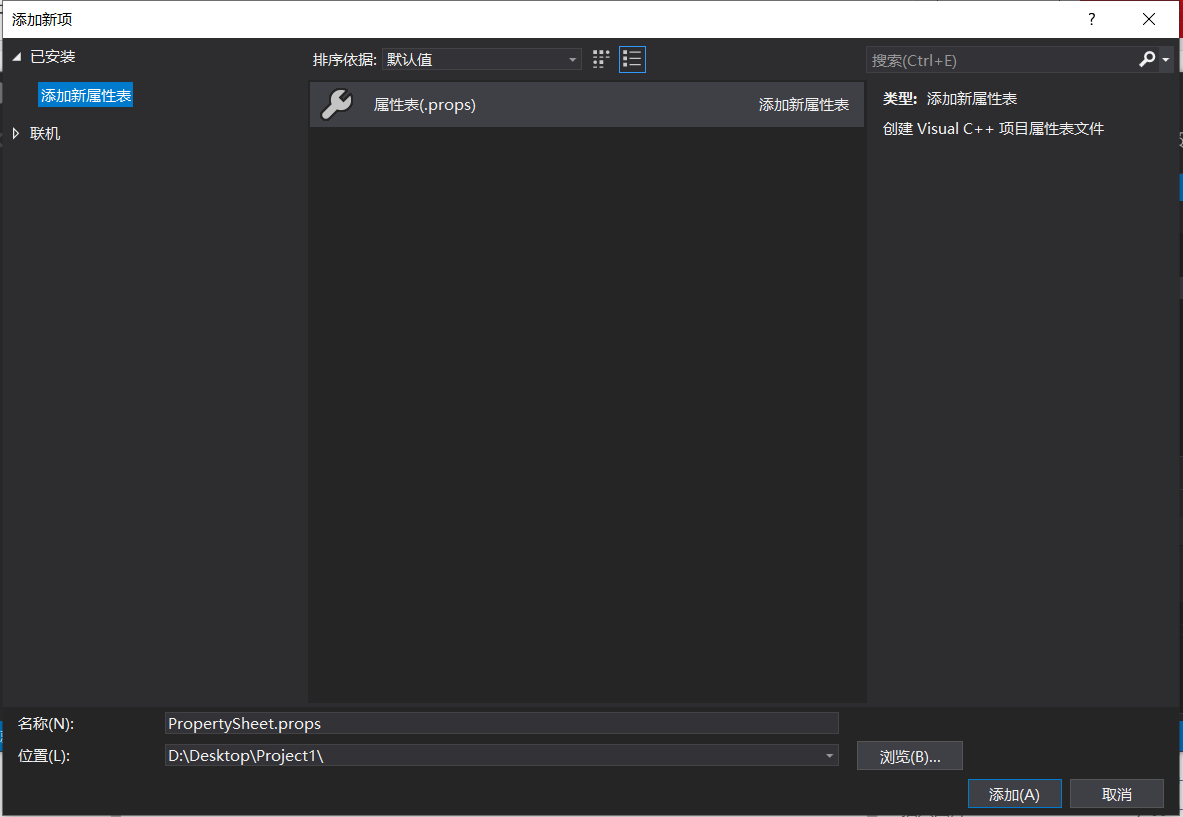Click the 联机 label
The height and width of the screenshot is (817, 1183).
point(45,134)
